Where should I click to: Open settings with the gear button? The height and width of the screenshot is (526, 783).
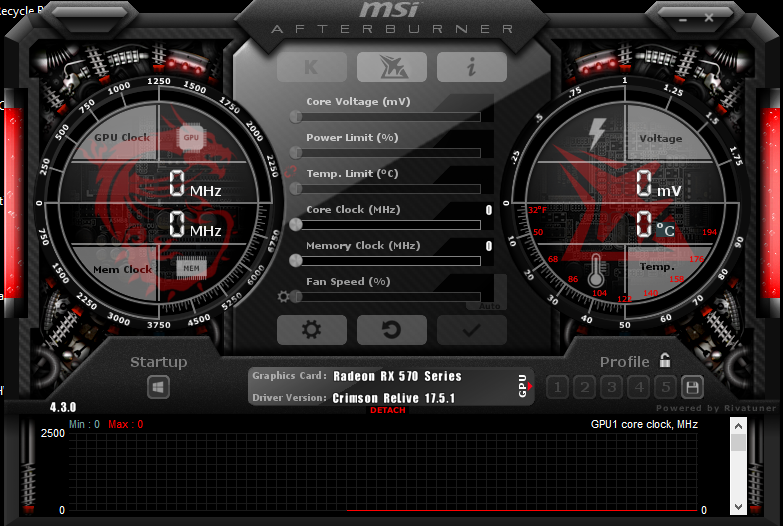coord(312,330)
